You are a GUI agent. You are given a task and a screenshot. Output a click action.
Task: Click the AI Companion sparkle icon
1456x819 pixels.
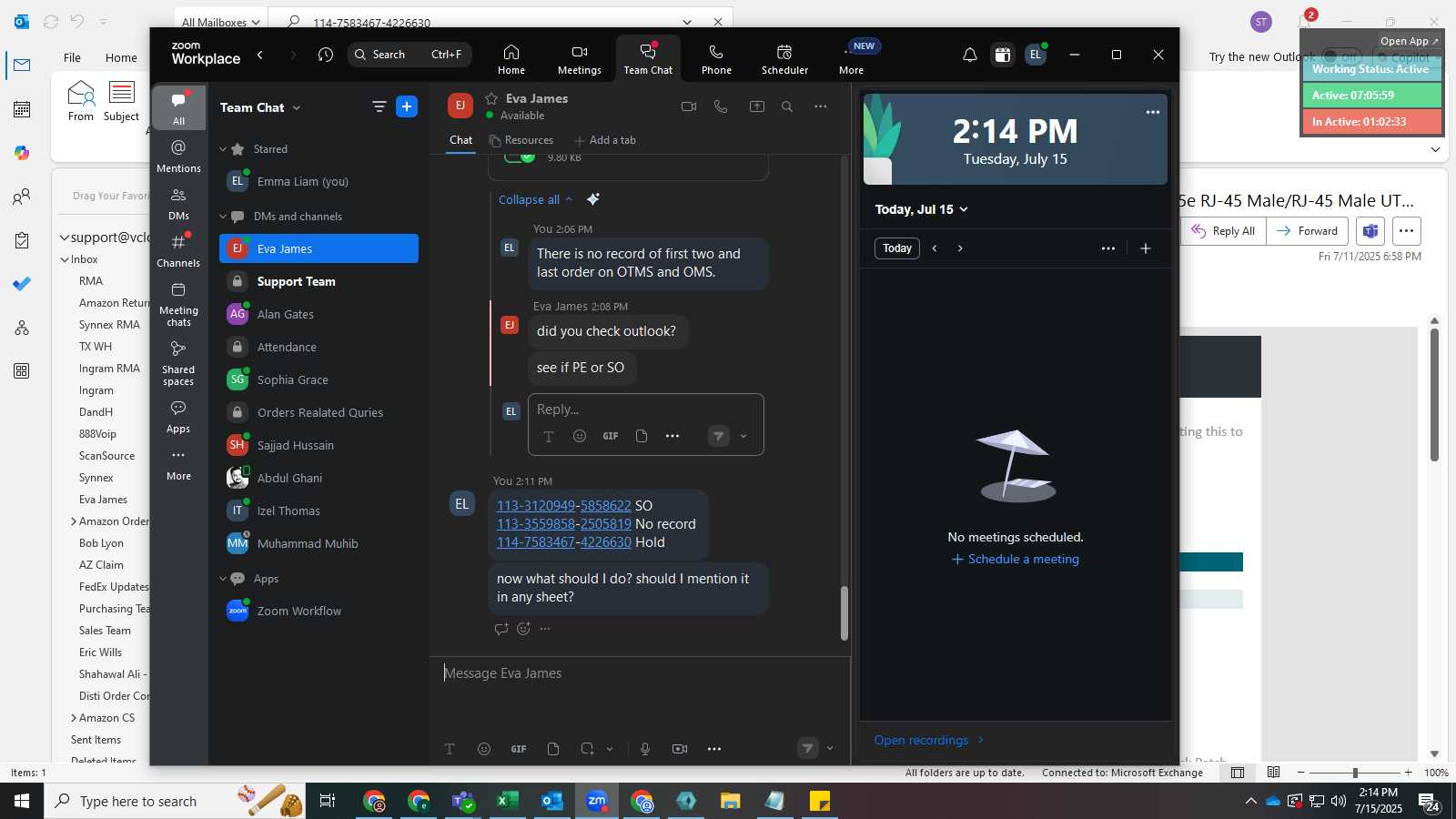click(x=593, y=199)
